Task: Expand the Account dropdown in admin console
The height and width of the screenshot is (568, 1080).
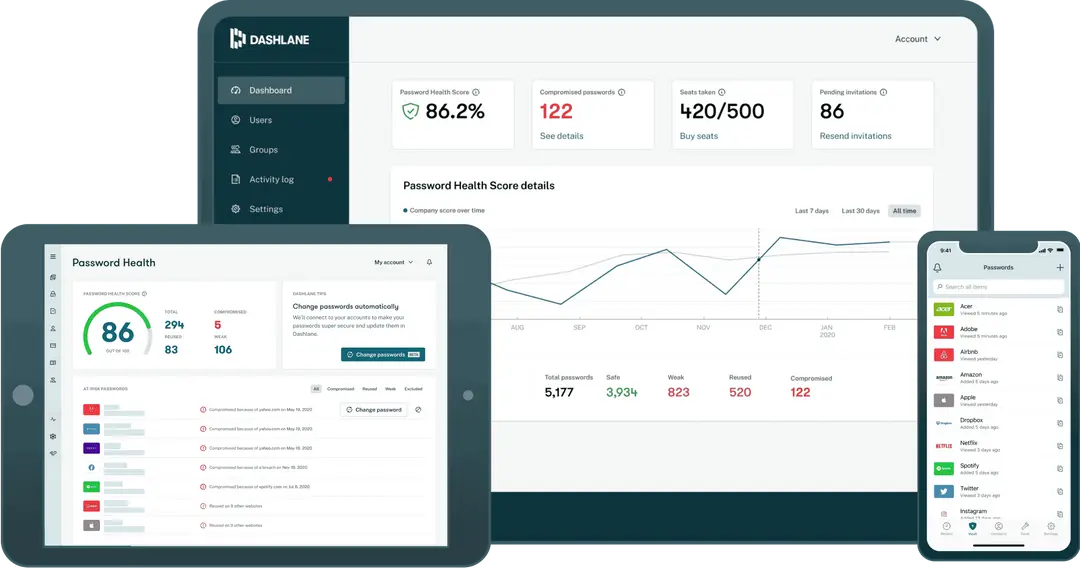Action: pyautogui.click(x=917, y=39)
